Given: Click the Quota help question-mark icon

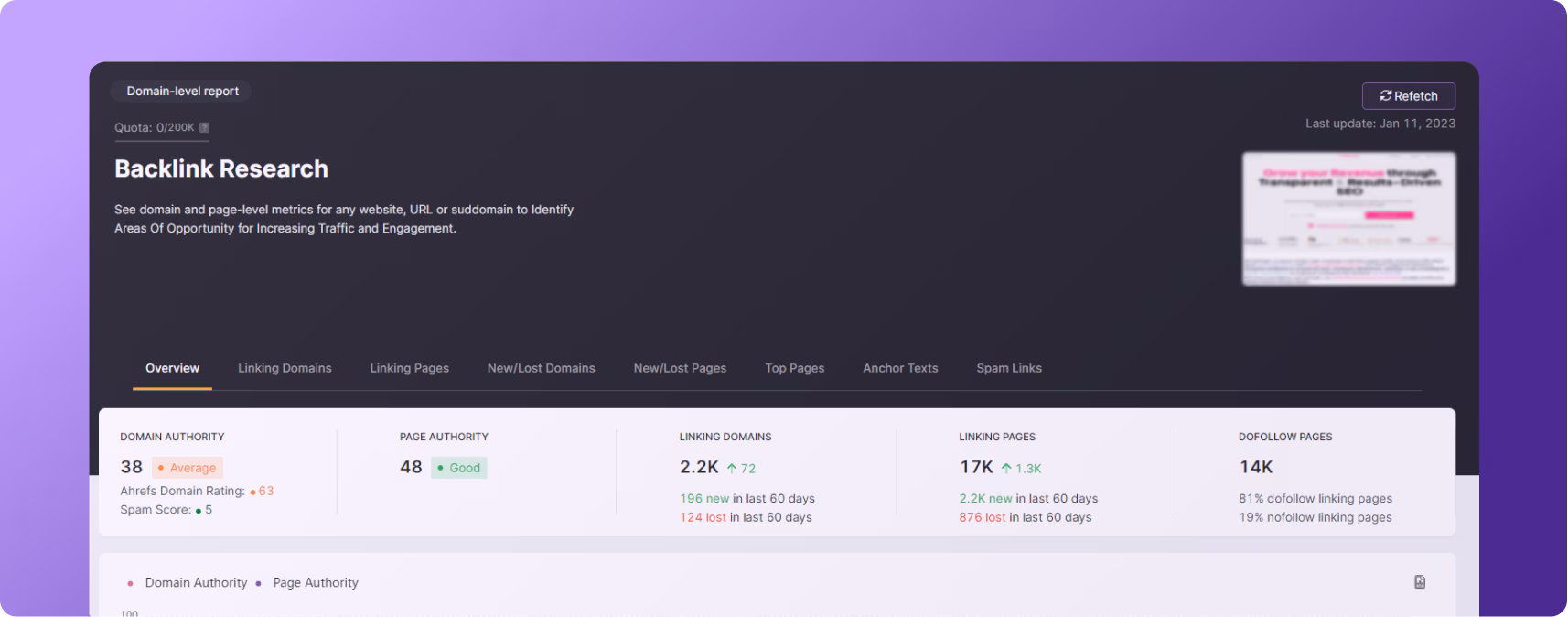Looking at the screenshot, I should click(204, 128).
